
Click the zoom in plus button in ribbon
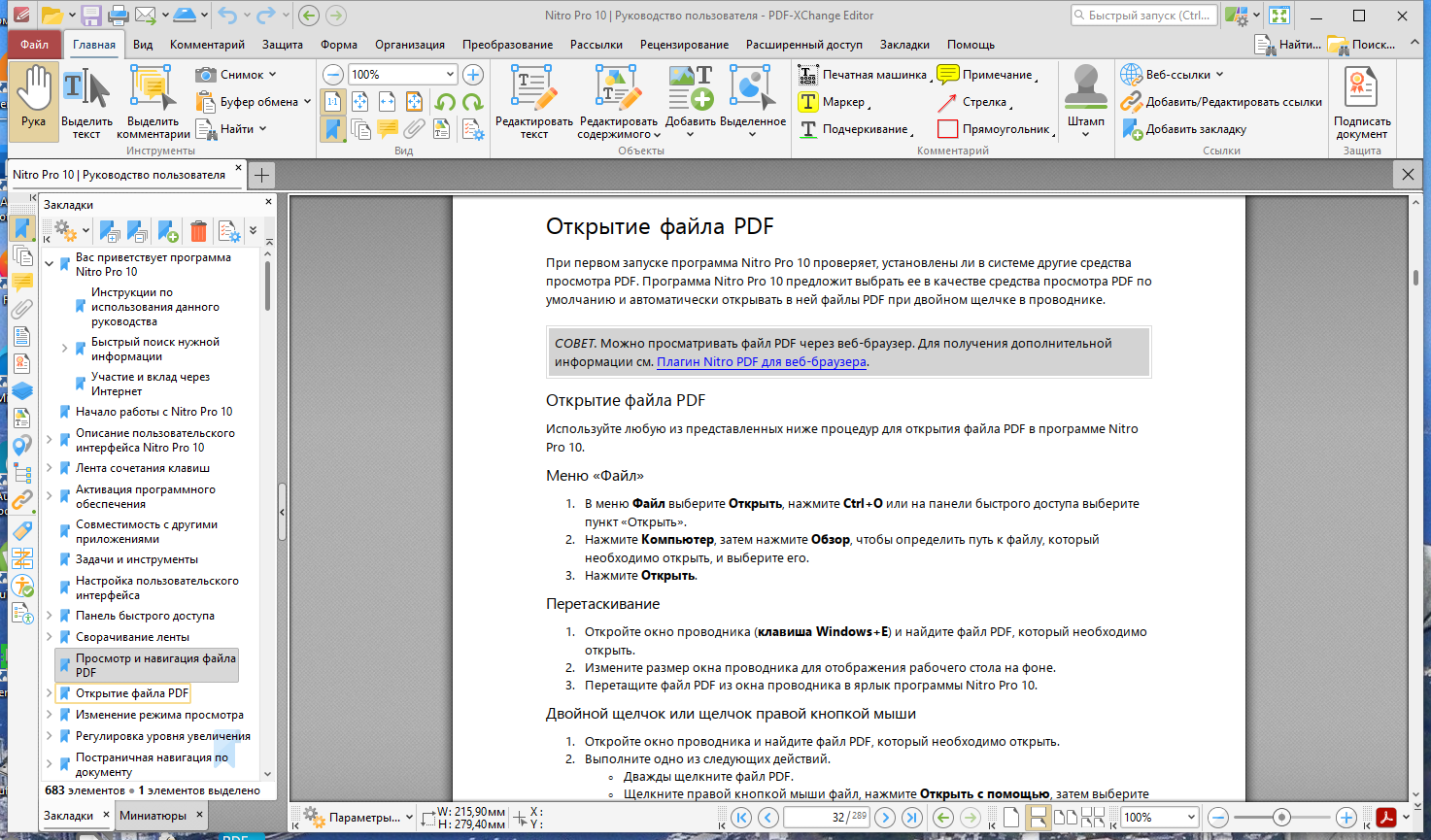pos(473,75)
